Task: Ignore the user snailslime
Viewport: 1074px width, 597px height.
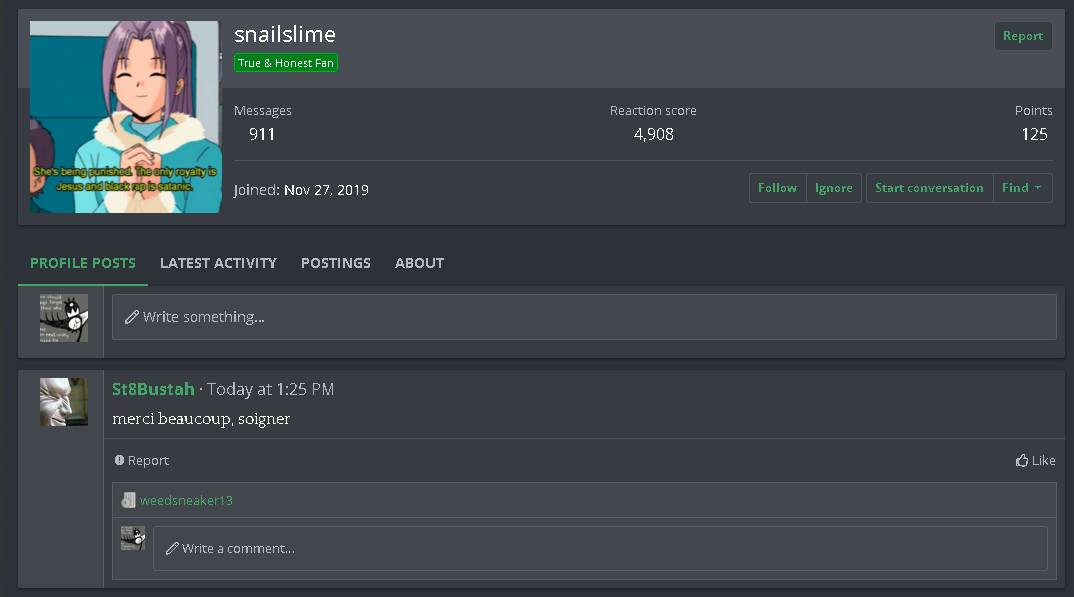Action: [x=834, y=188]
